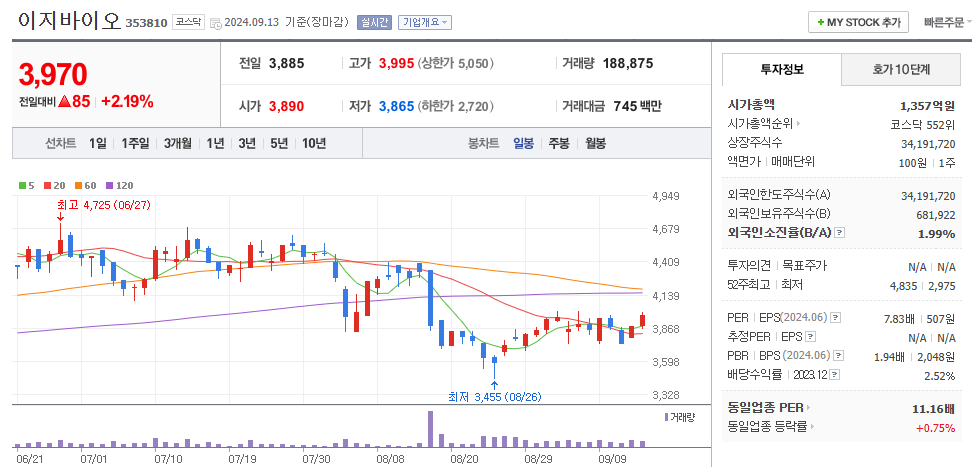This screenshot has width=979, height=467.
Task: Click the 고가 value 3,995
Action: [x=396, y=63]
